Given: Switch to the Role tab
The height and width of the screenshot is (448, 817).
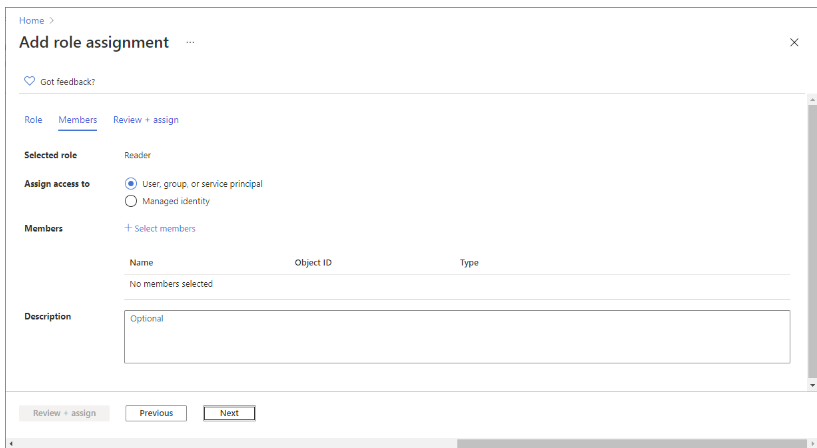Looking at the screenshot, I should (x=33, y=120).
